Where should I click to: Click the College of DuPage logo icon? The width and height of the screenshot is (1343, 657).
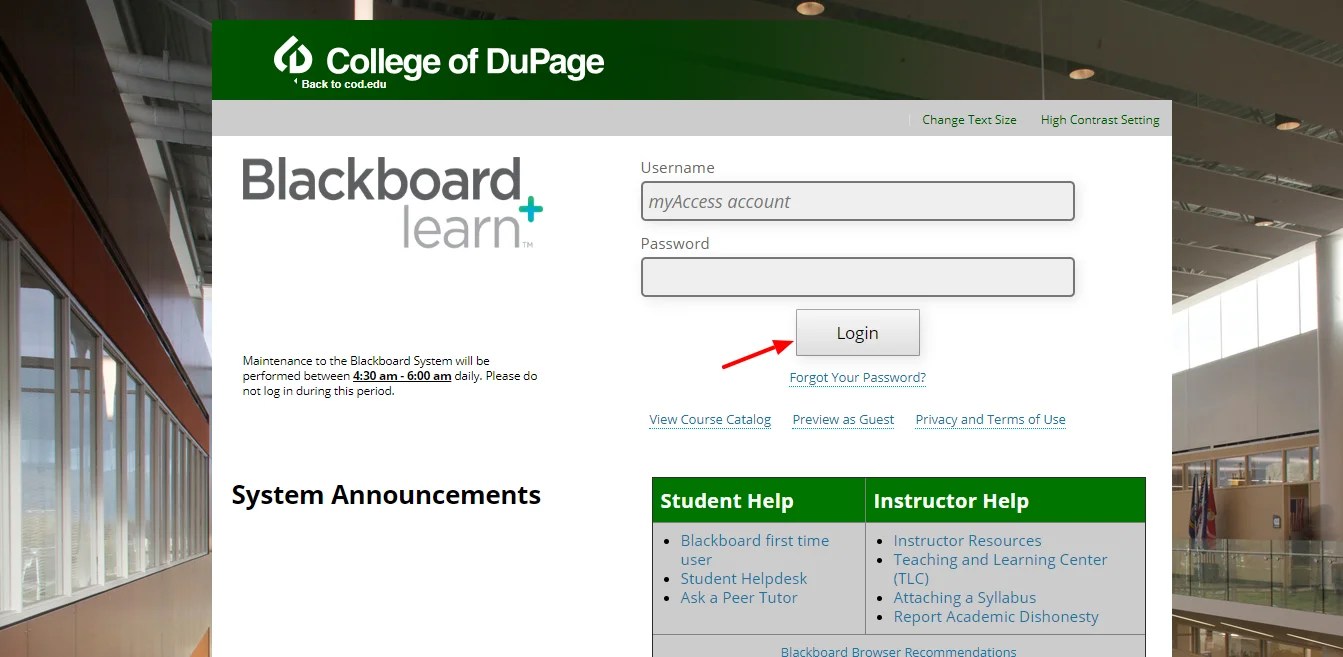294,54
